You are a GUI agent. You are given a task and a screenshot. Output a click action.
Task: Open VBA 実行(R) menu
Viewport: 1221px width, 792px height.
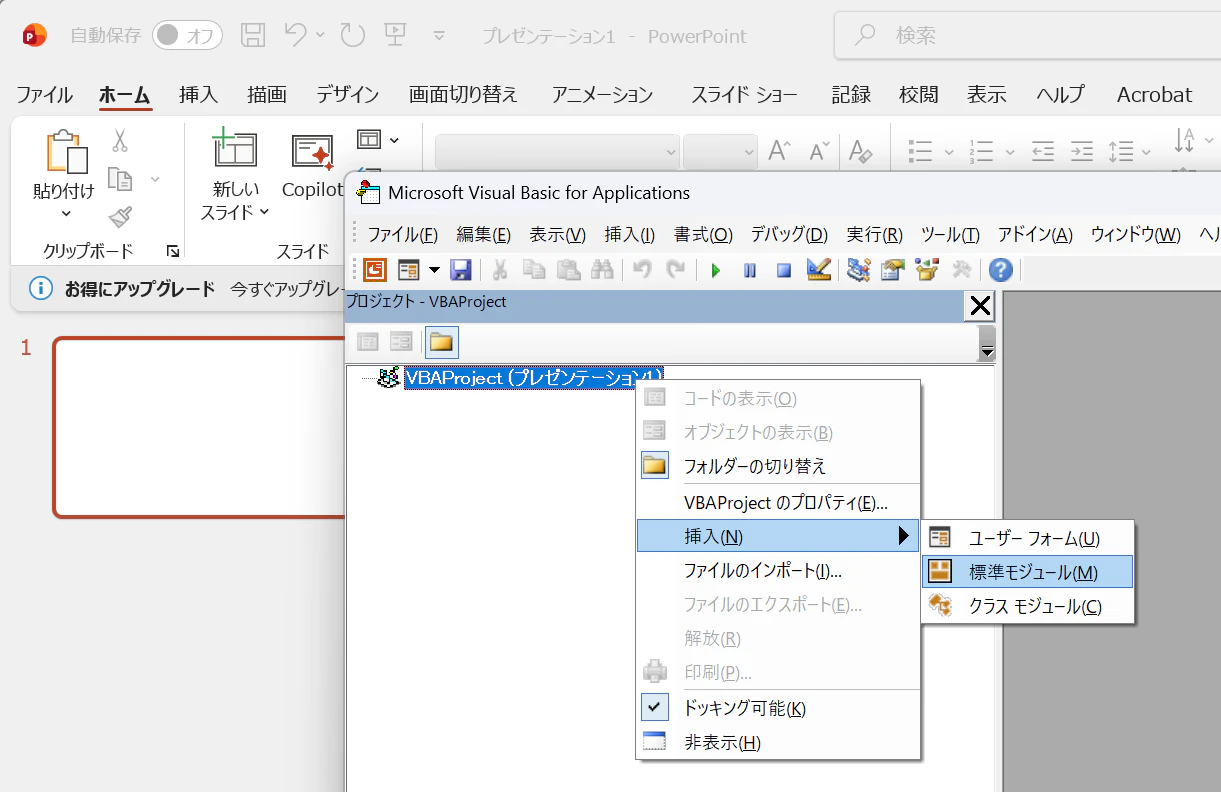pos(875,235)
